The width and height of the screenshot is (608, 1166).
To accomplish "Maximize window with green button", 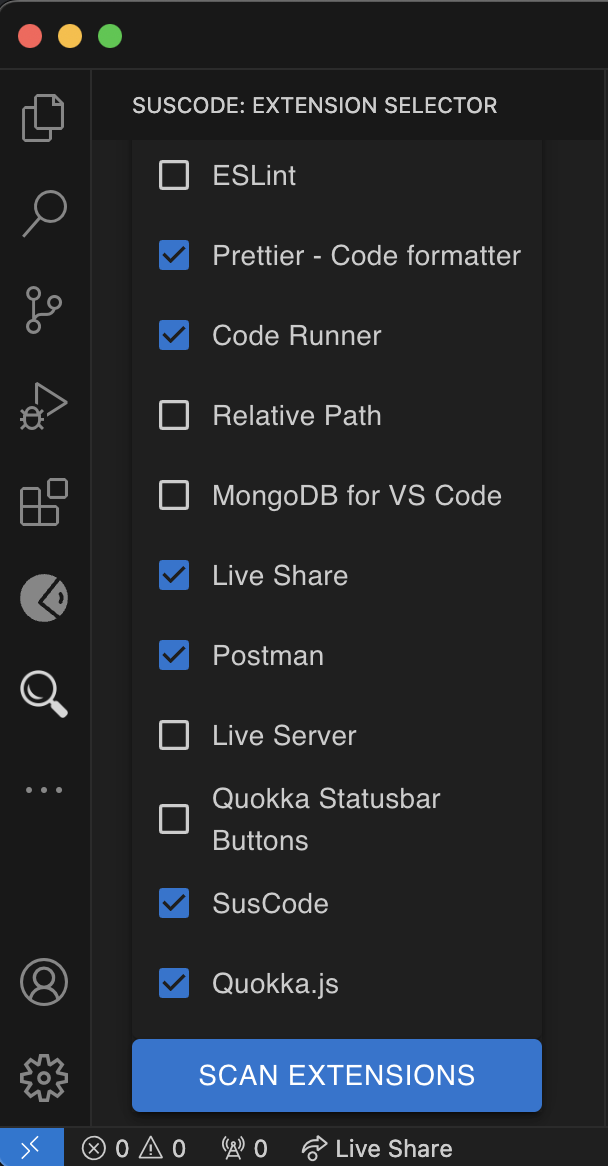I will [x=110, y=36].
